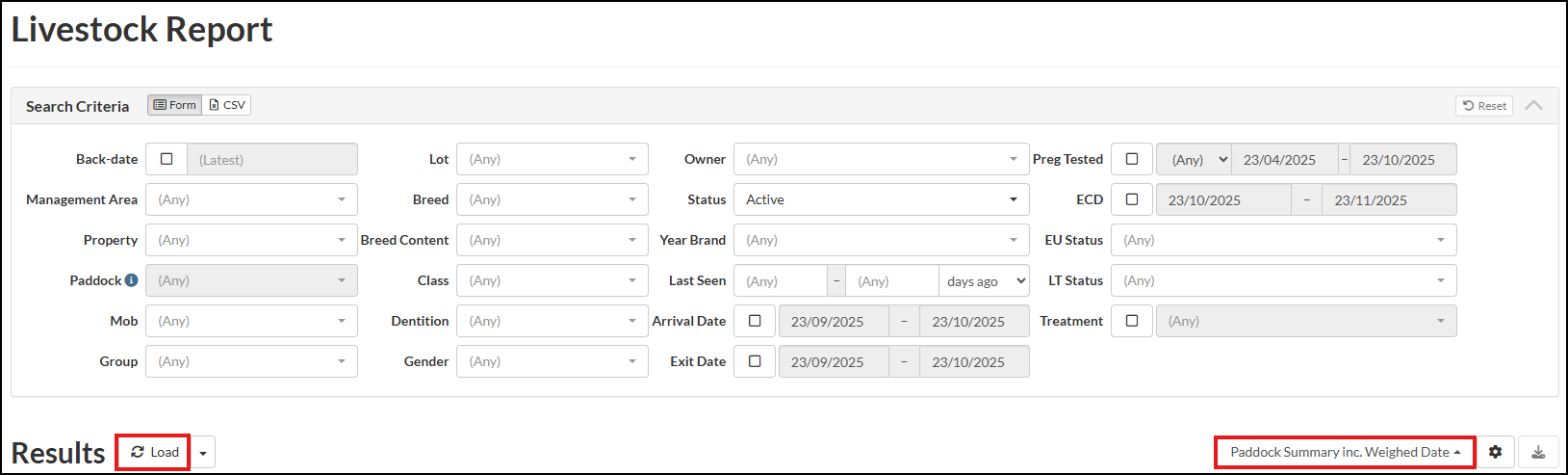Image resolution: width=1568 pixels, height=475 pixels.
Task: Switch to CSV search criteria view
Action: [x=227, y=105]
